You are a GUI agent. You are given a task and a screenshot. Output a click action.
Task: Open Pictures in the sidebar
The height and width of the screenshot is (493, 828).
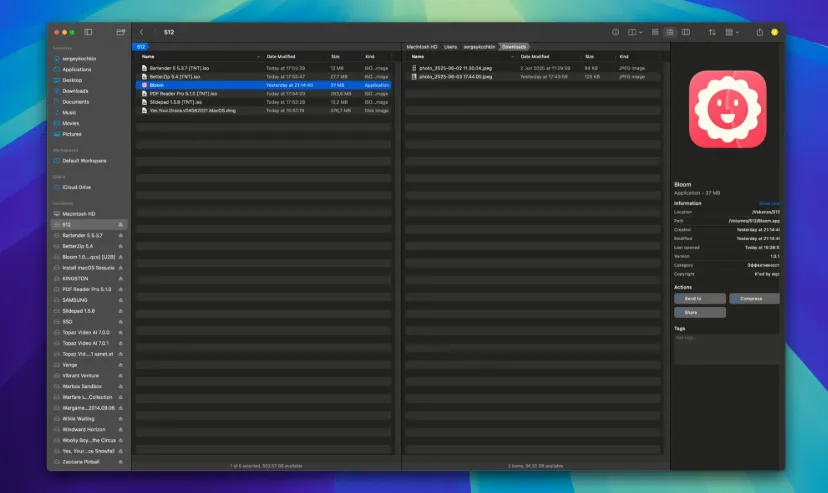pyautogui.click(x=72, y=134)
